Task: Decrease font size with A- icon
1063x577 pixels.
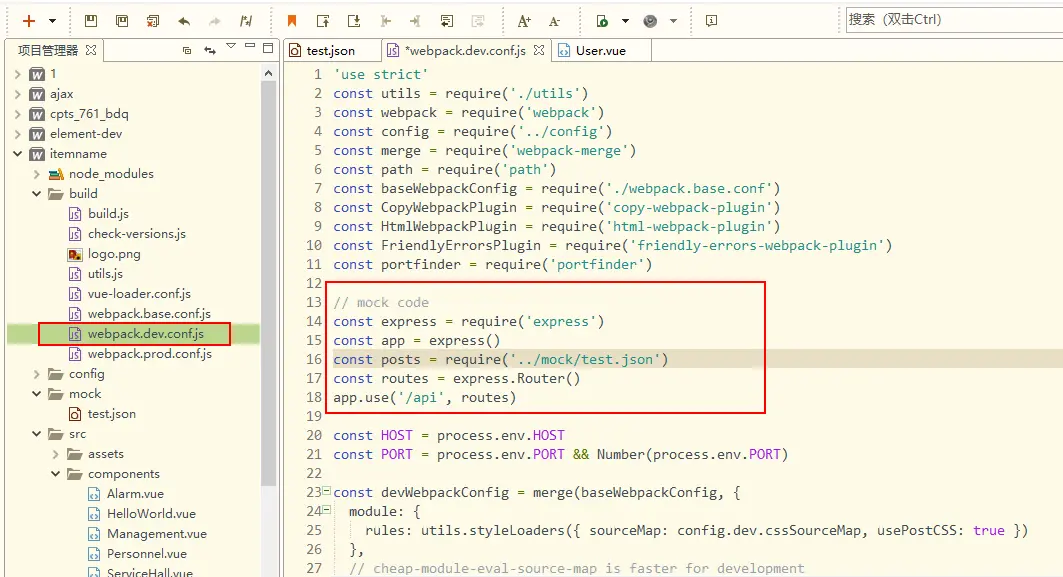Action: 555,21
